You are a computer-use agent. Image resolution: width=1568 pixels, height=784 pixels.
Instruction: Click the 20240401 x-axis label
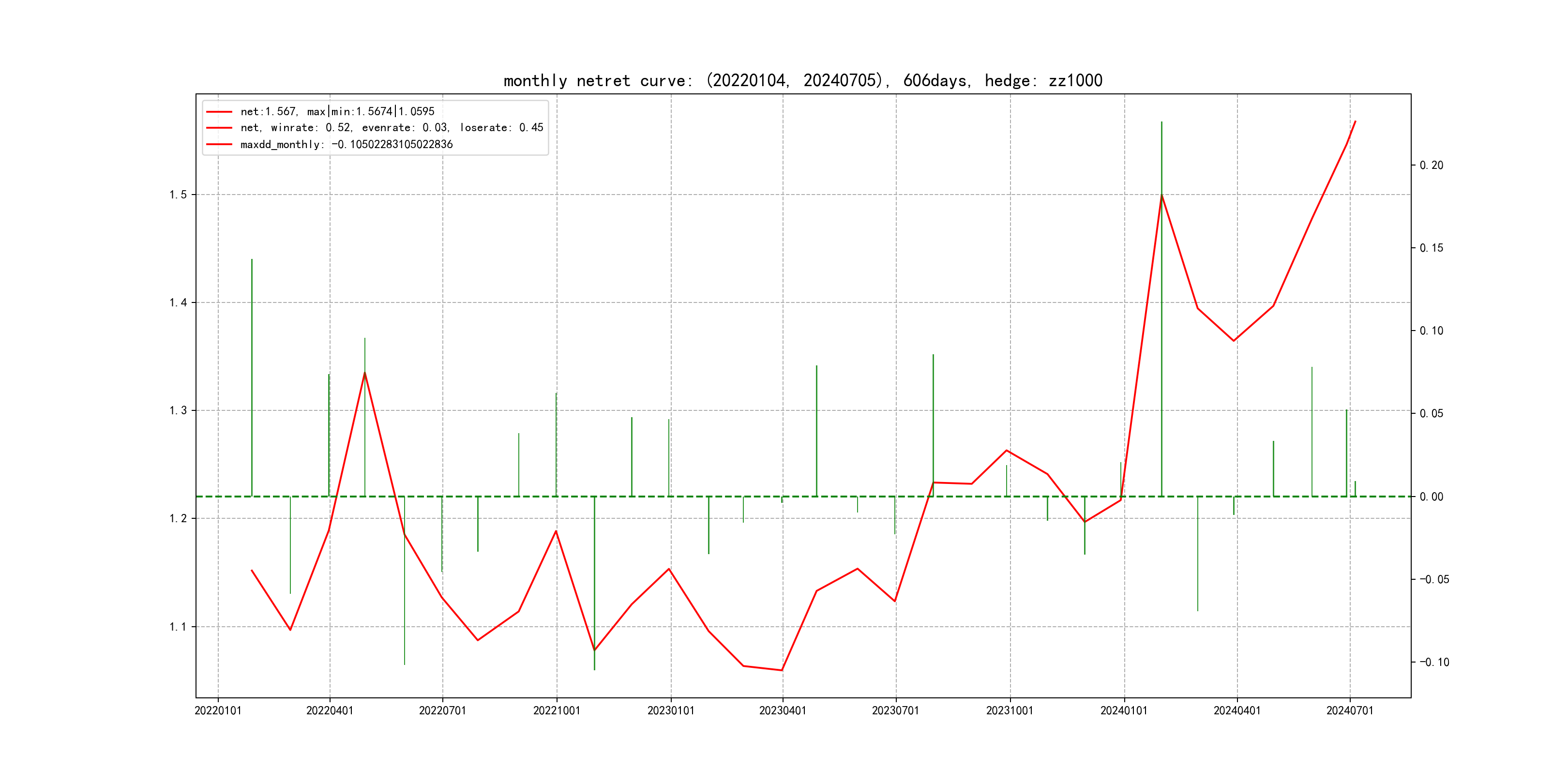(1237, 711)
